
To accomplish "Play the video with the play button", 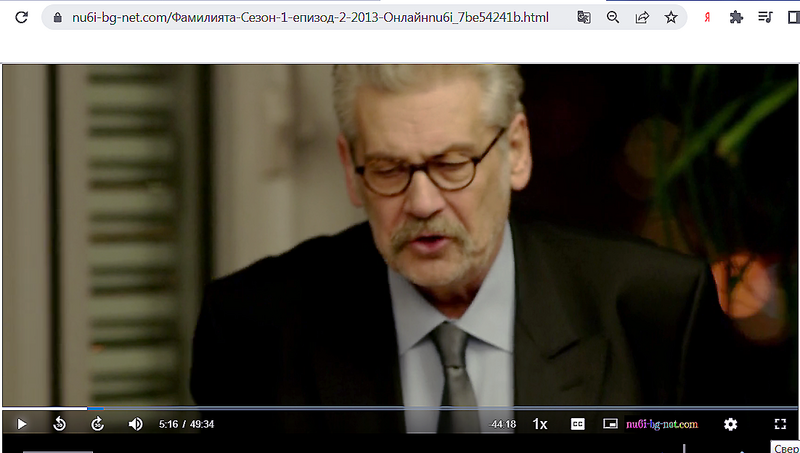I will click(21, 424).
